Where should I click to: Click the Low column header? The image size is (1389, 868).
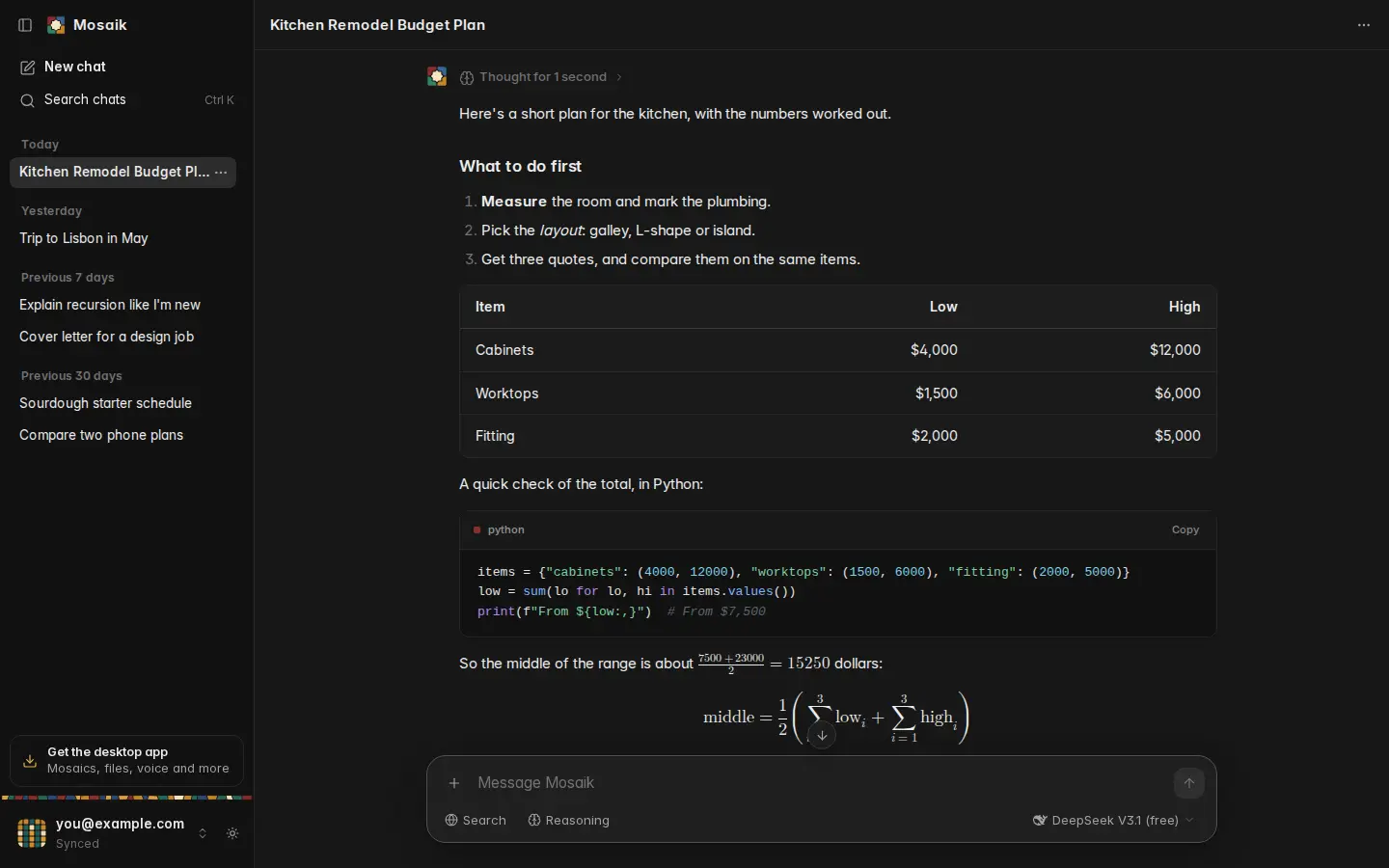click(943, 307)
